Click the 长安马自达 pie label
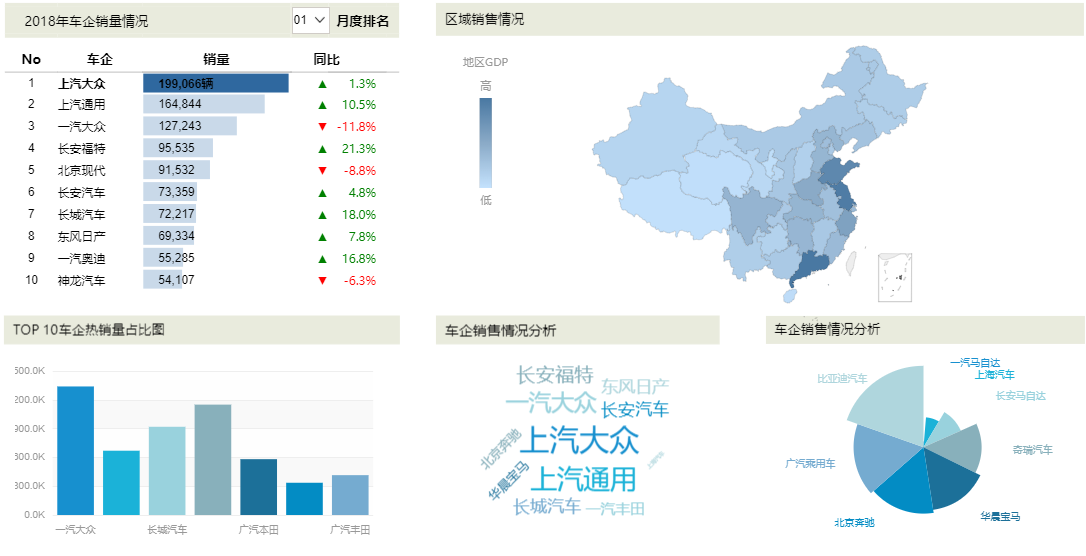 point(1021,396)
